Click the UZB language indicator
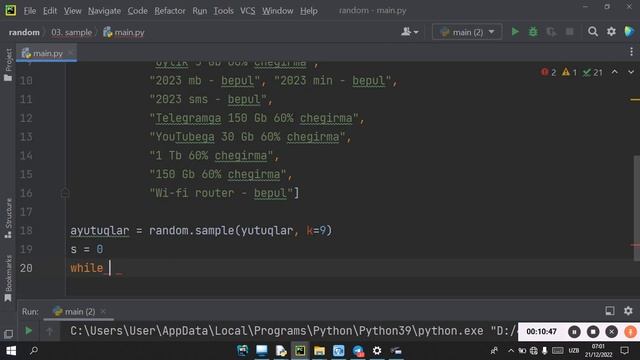 [x=573, y=351]
